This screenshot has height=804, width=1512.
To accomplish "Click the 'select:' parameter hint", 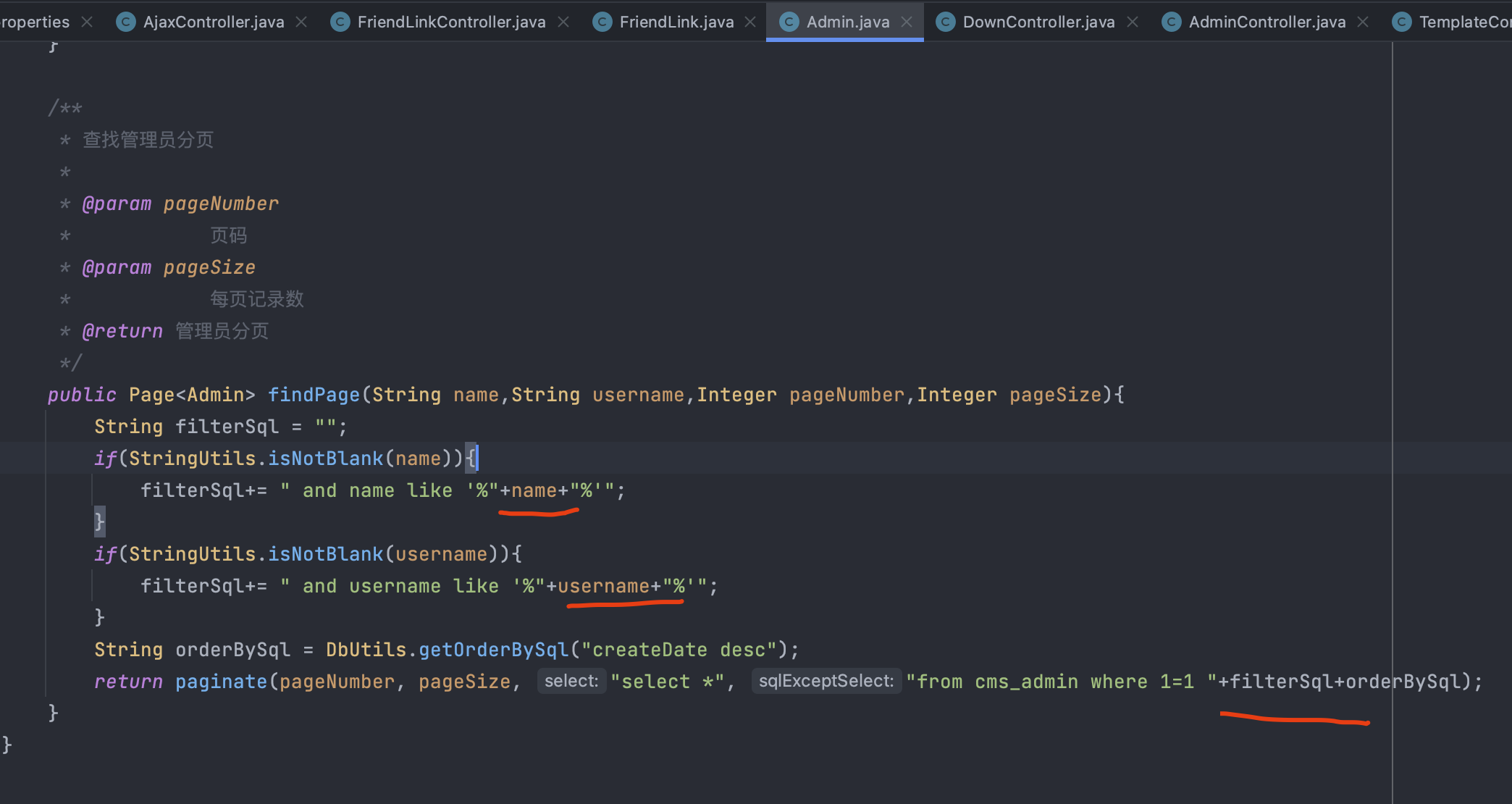I will point(571,681).
